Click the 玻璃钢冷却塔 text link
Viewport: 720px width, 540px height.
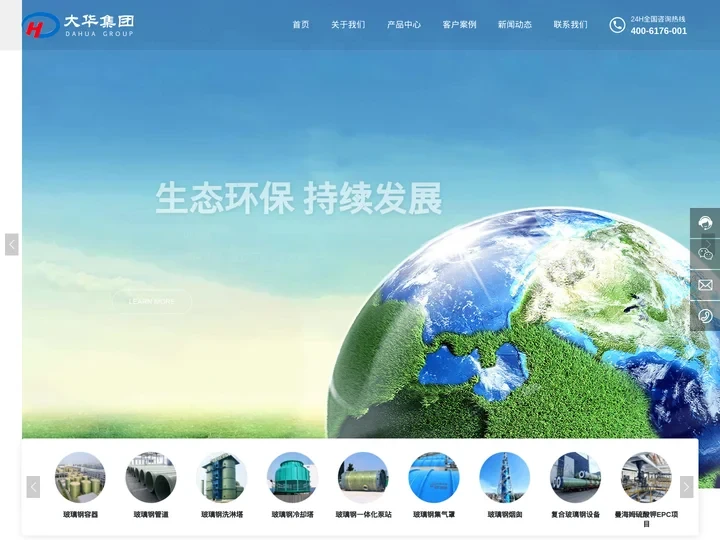292,514
